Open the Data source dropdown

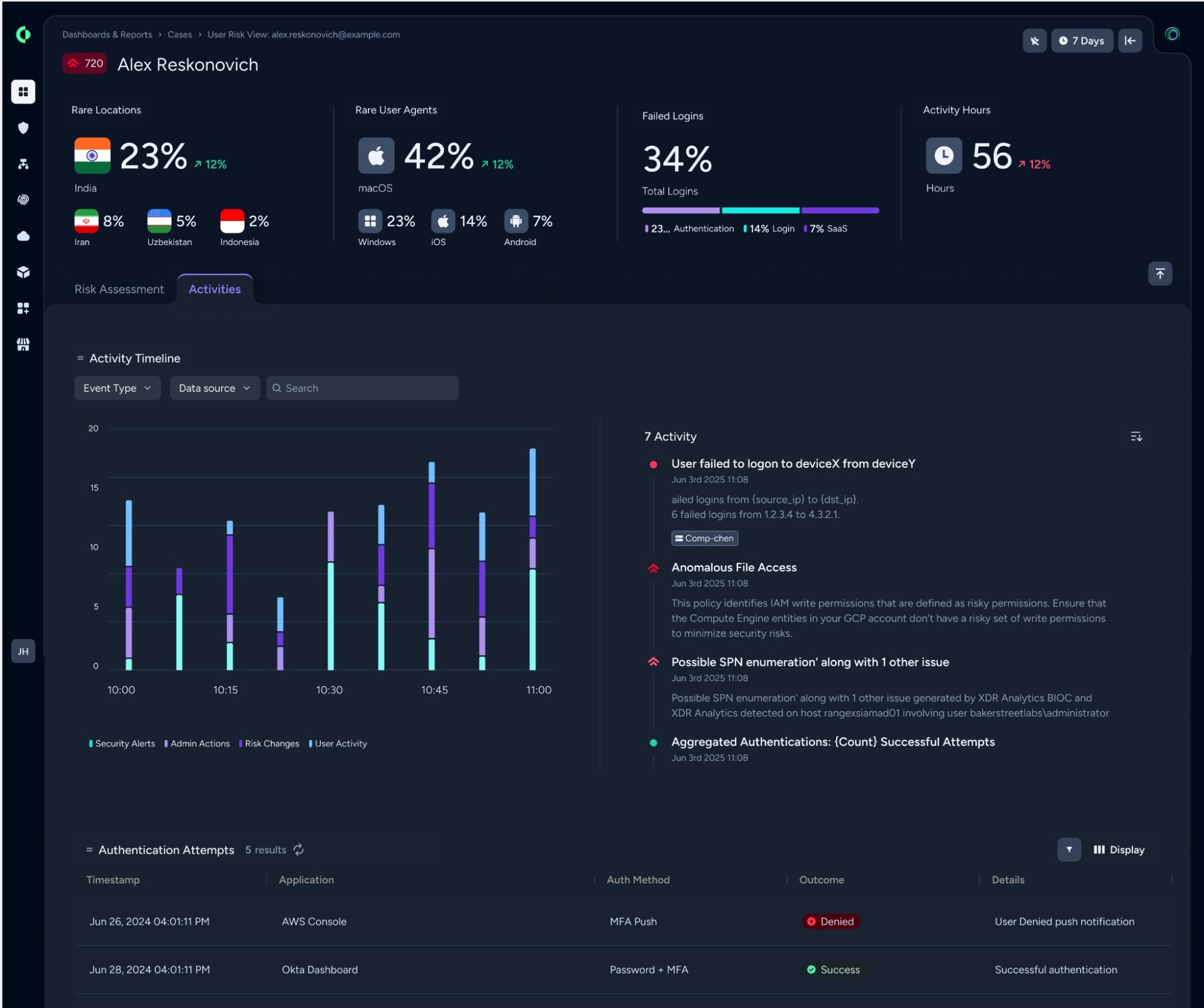coord(214,388)
